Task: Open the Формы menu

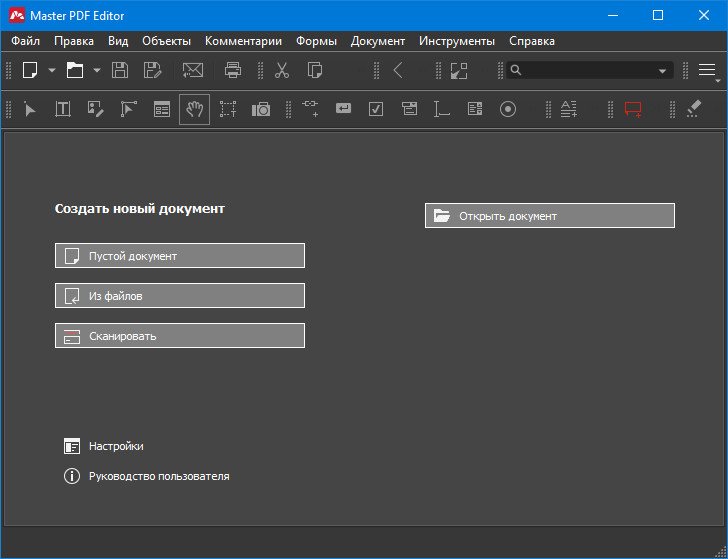Action: (316, 41)
